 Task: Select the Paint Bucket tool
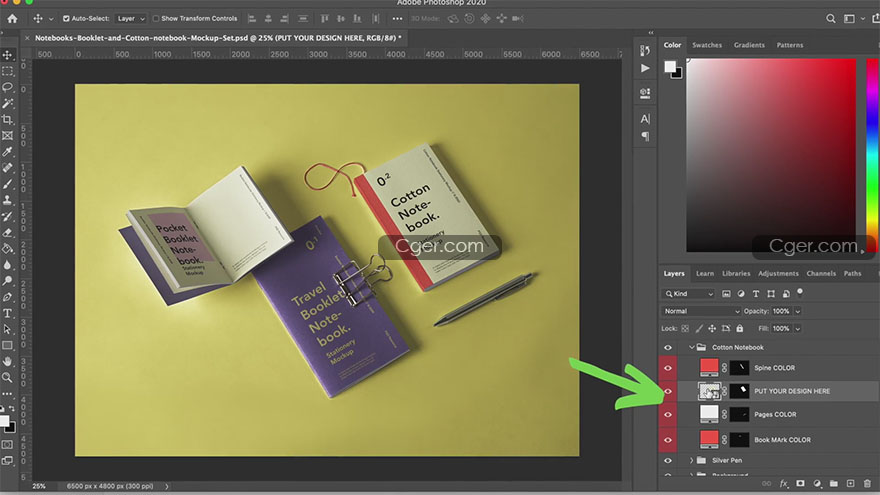(x=8, y=249)
